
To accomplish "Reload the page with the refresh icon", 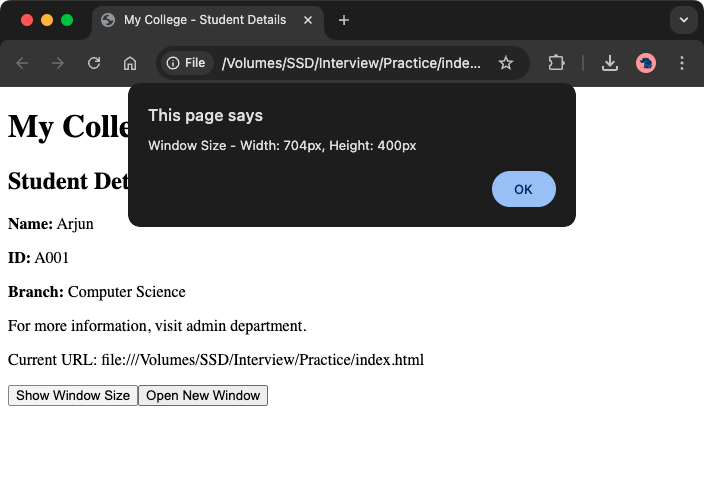I will pyautogui.click(x=94, y=63).
